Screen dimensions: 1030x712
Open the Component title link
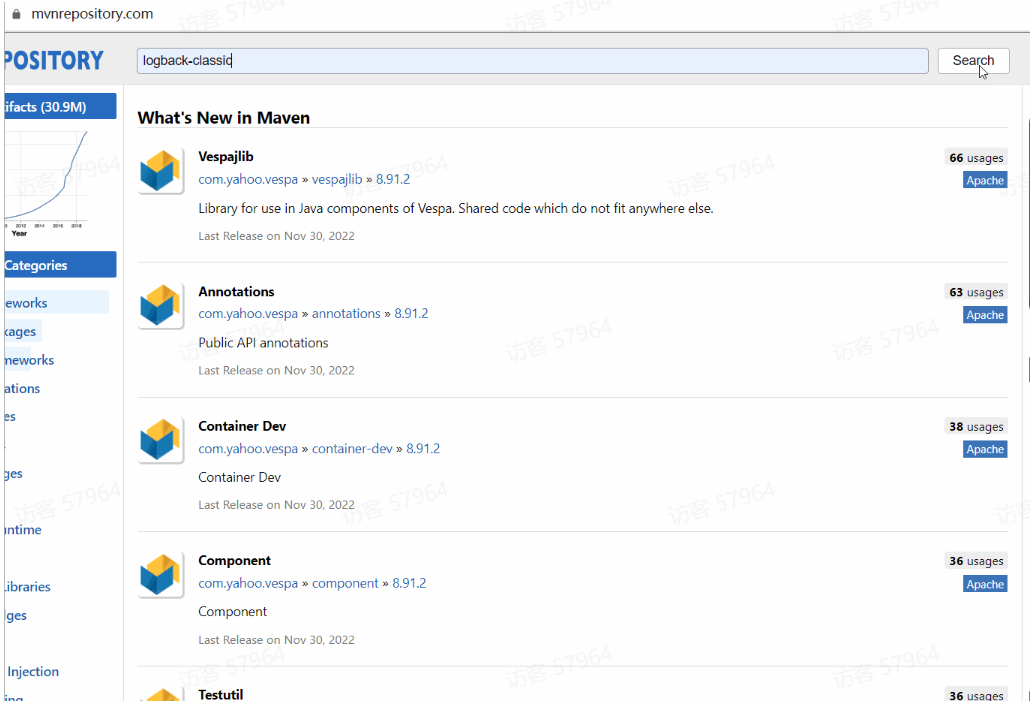click(235, 561)
